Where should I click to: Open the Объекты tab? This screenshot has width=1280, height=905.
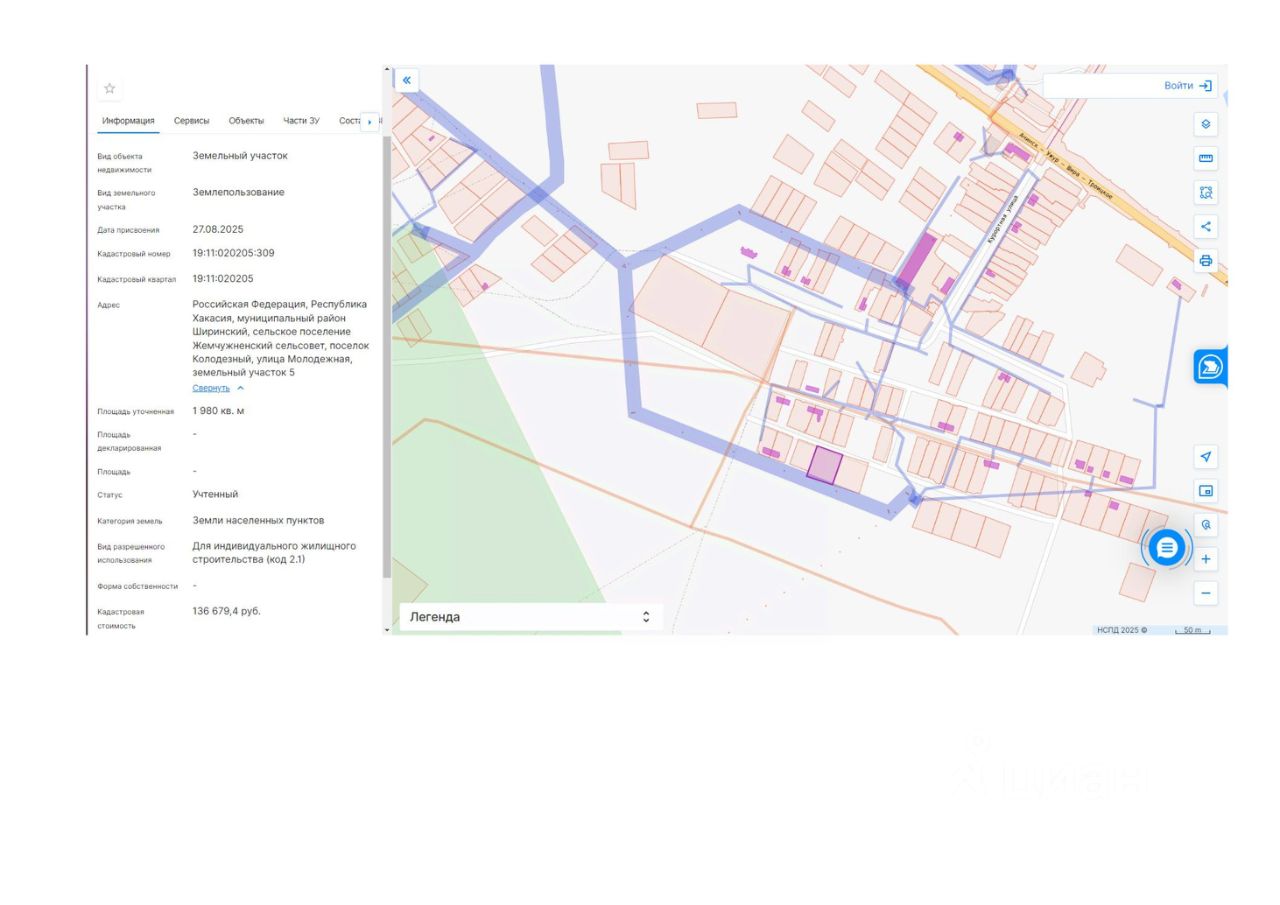pos(246,121)
